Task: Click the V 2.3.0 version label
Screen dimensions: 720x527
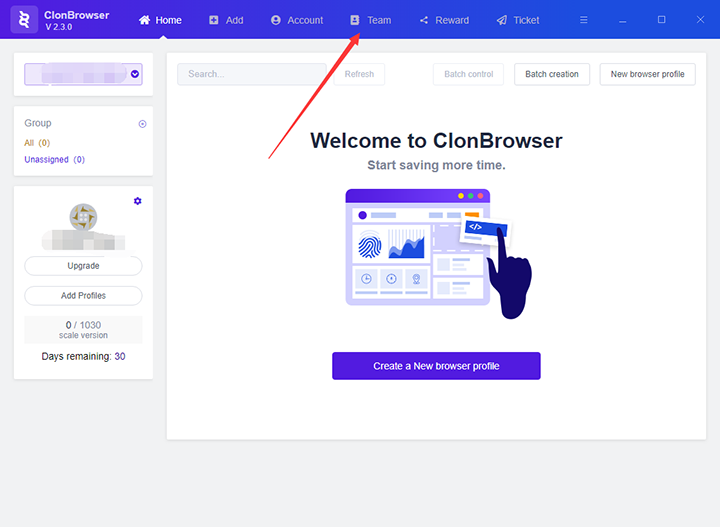Action: point(59,27)
